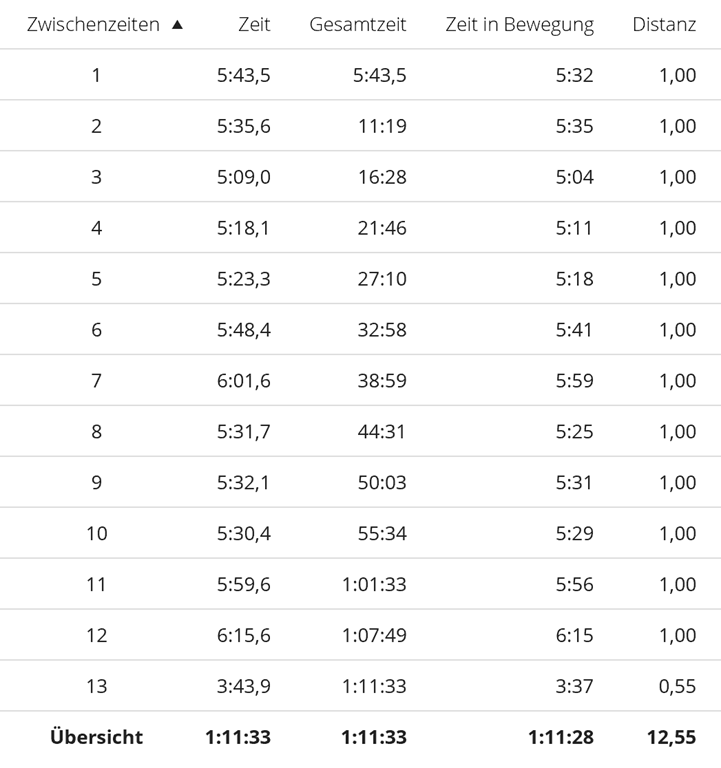The width and height of the screenshot is (721, 768).
Task: Select lap 9 time 5:32,1
Action: click(243, 483)
